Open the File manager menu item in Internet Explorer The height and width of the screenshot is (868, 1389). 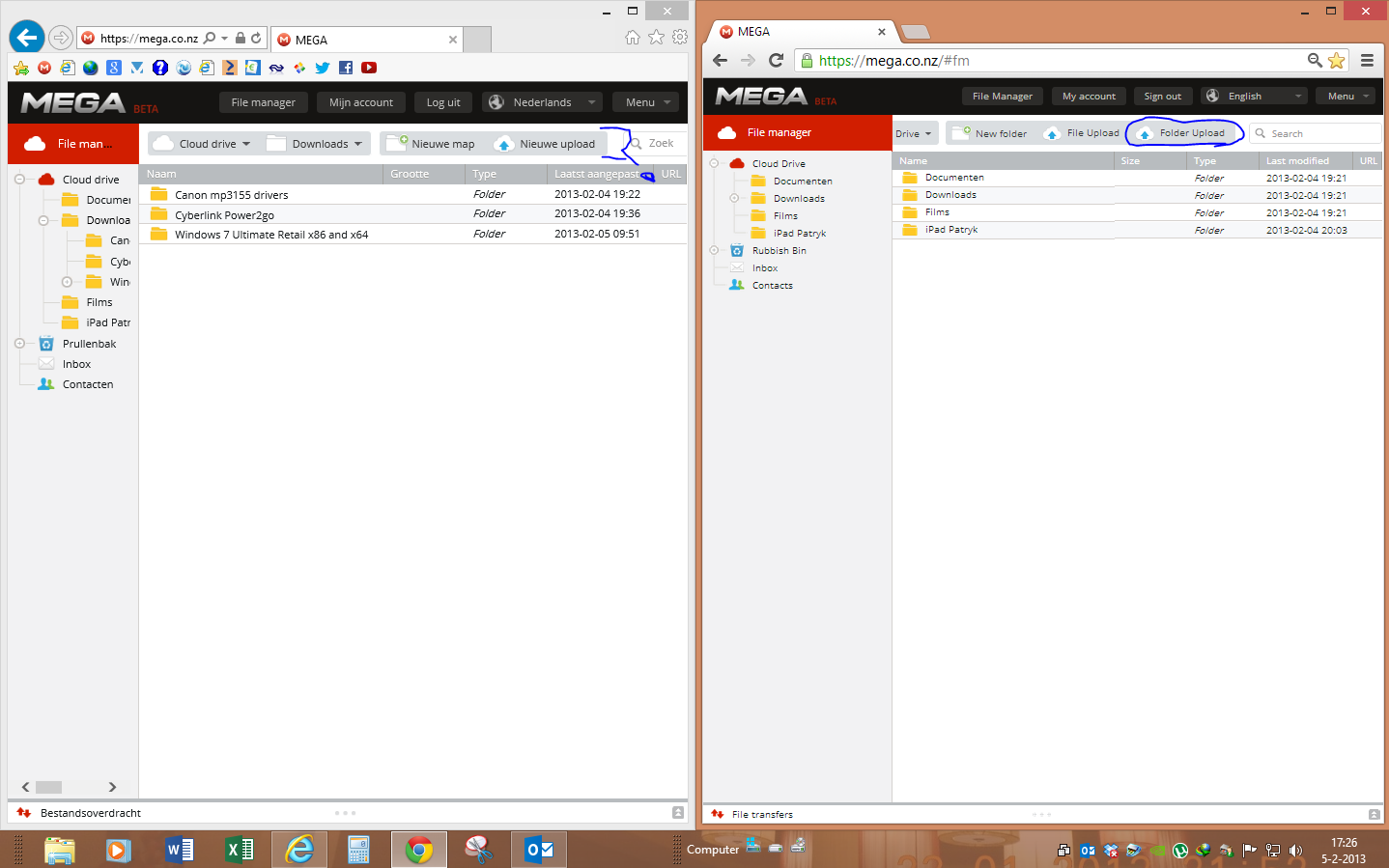click(264, 102)
